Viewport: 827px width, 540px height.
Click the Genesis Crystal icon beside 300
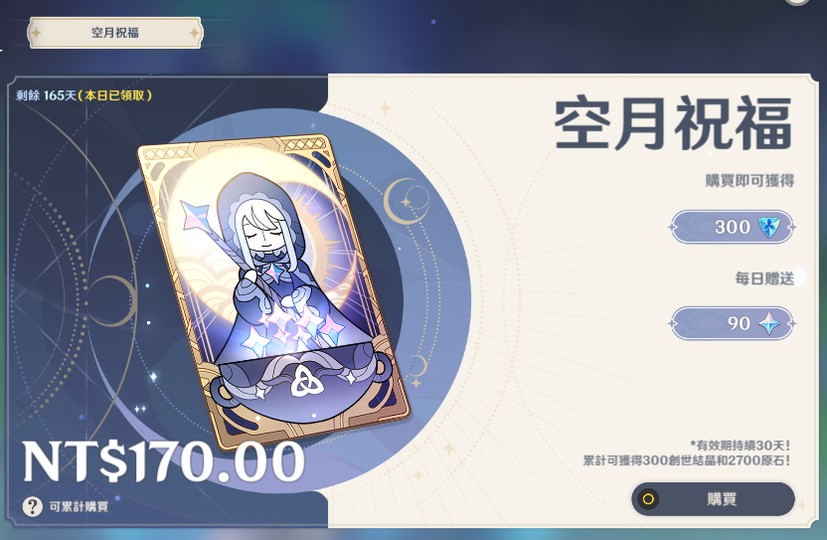(x=768, y=227)
